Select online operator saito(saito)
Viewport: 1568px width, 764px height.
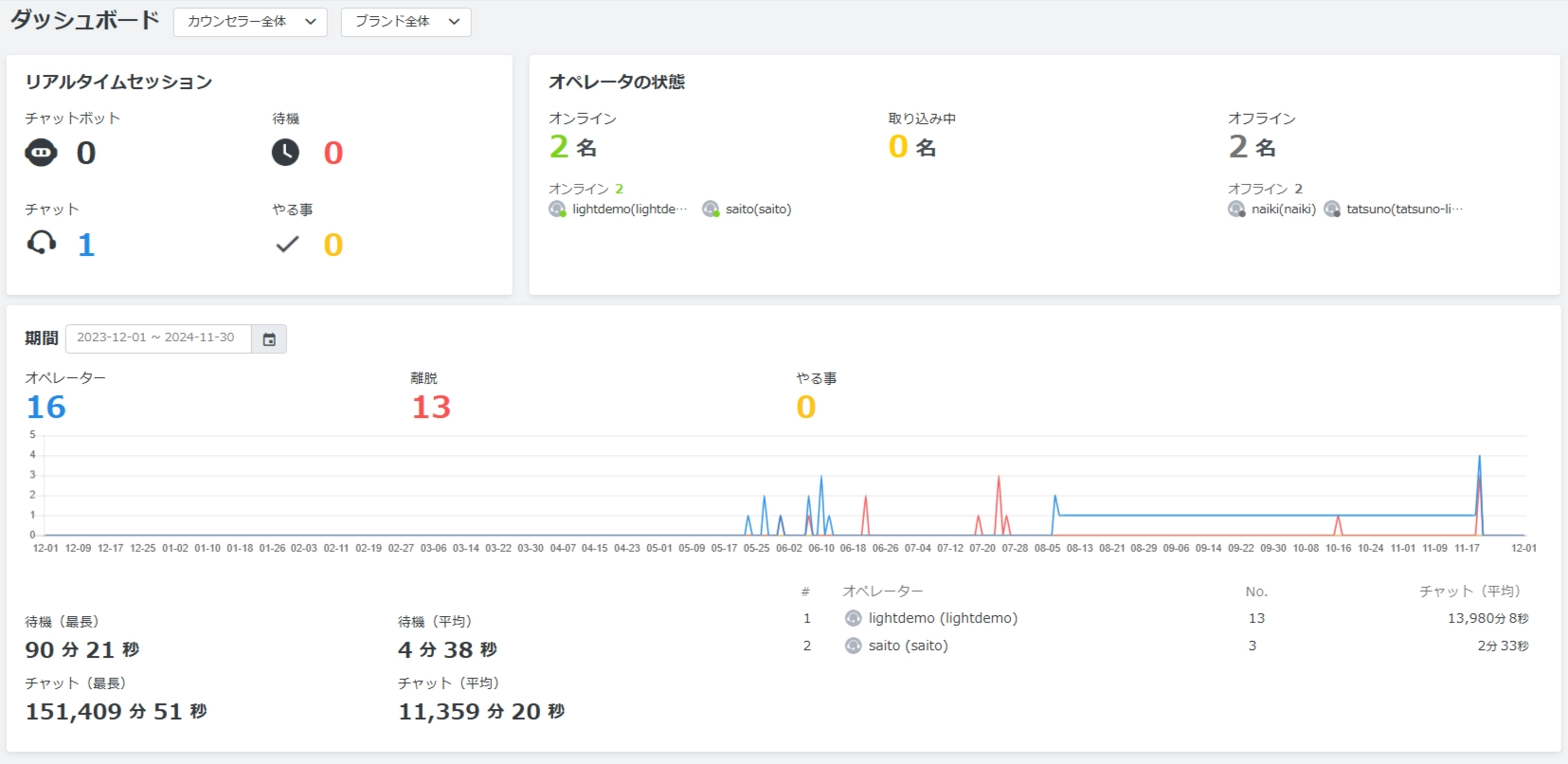pyautogui.click(x=747, y=209)
